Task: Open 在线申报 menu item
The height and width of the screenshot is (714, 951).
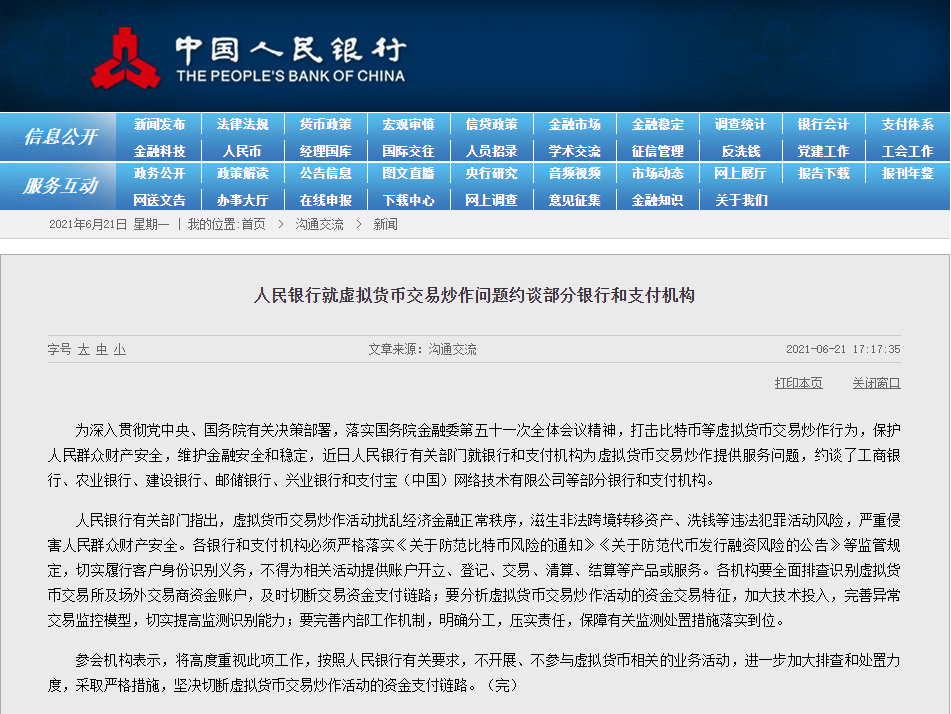Action: pos(325,200)
